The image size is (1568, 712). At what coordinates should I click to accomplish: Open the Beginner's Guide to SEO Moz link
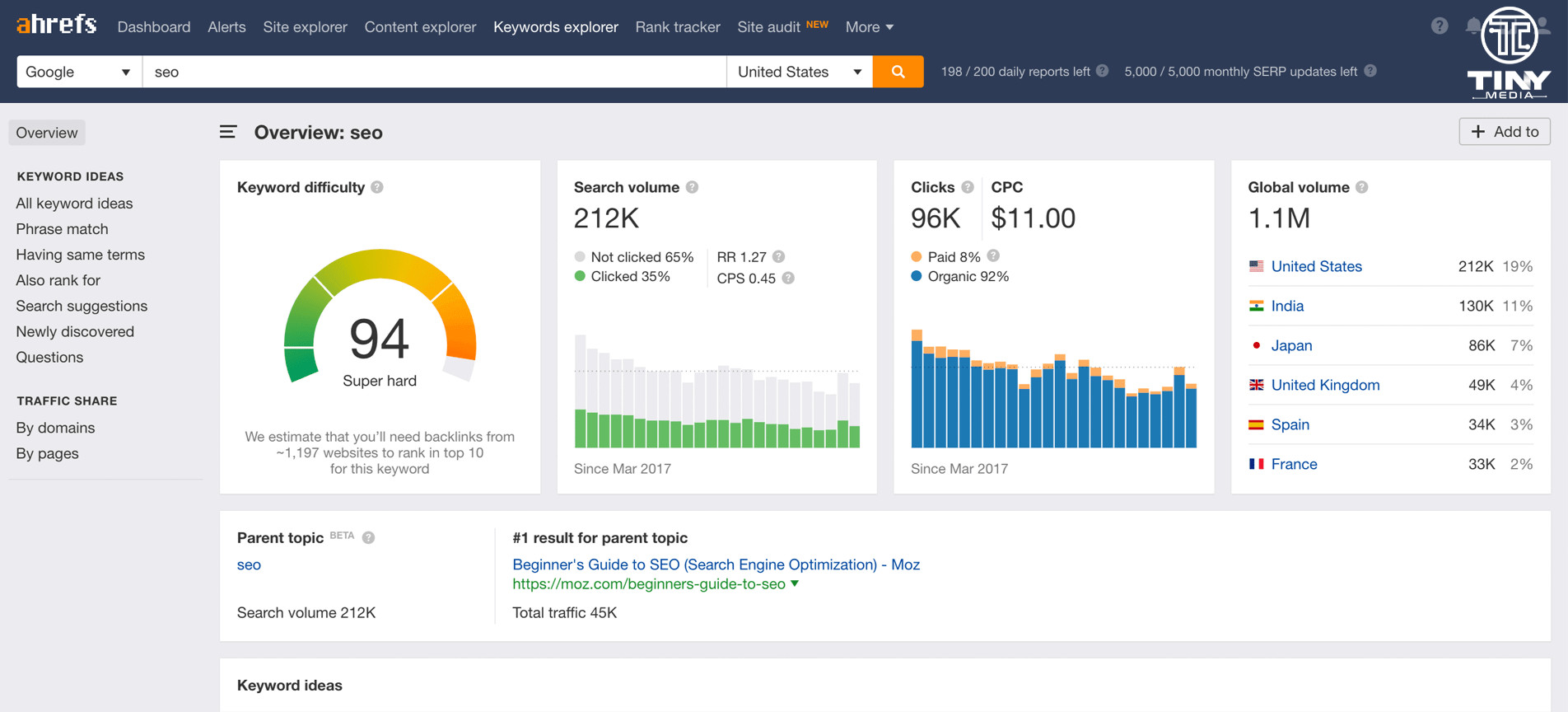[716, 564]
